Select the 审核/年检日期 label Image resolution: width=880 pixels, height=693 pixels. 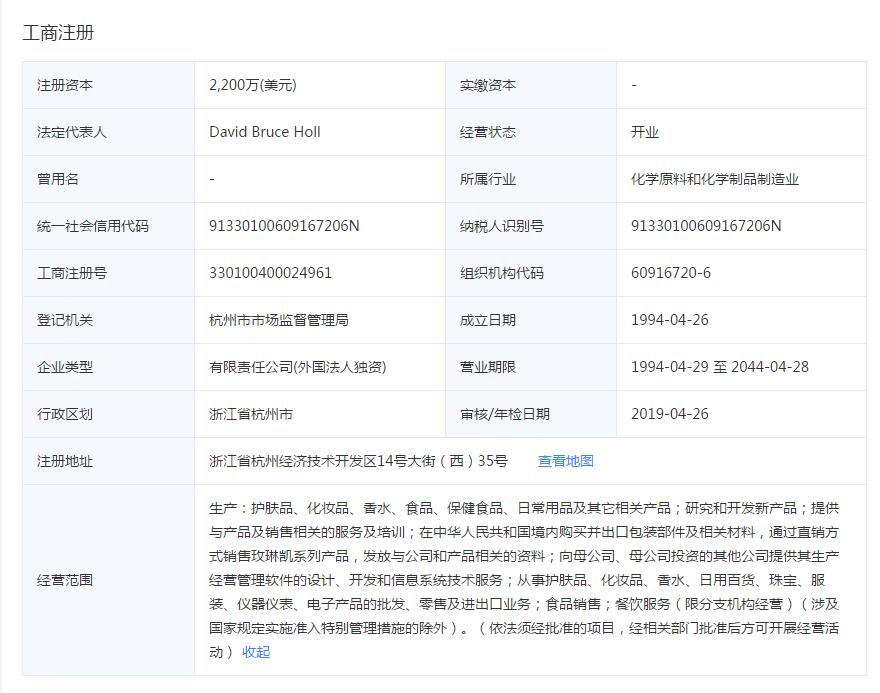coord(505,414)
